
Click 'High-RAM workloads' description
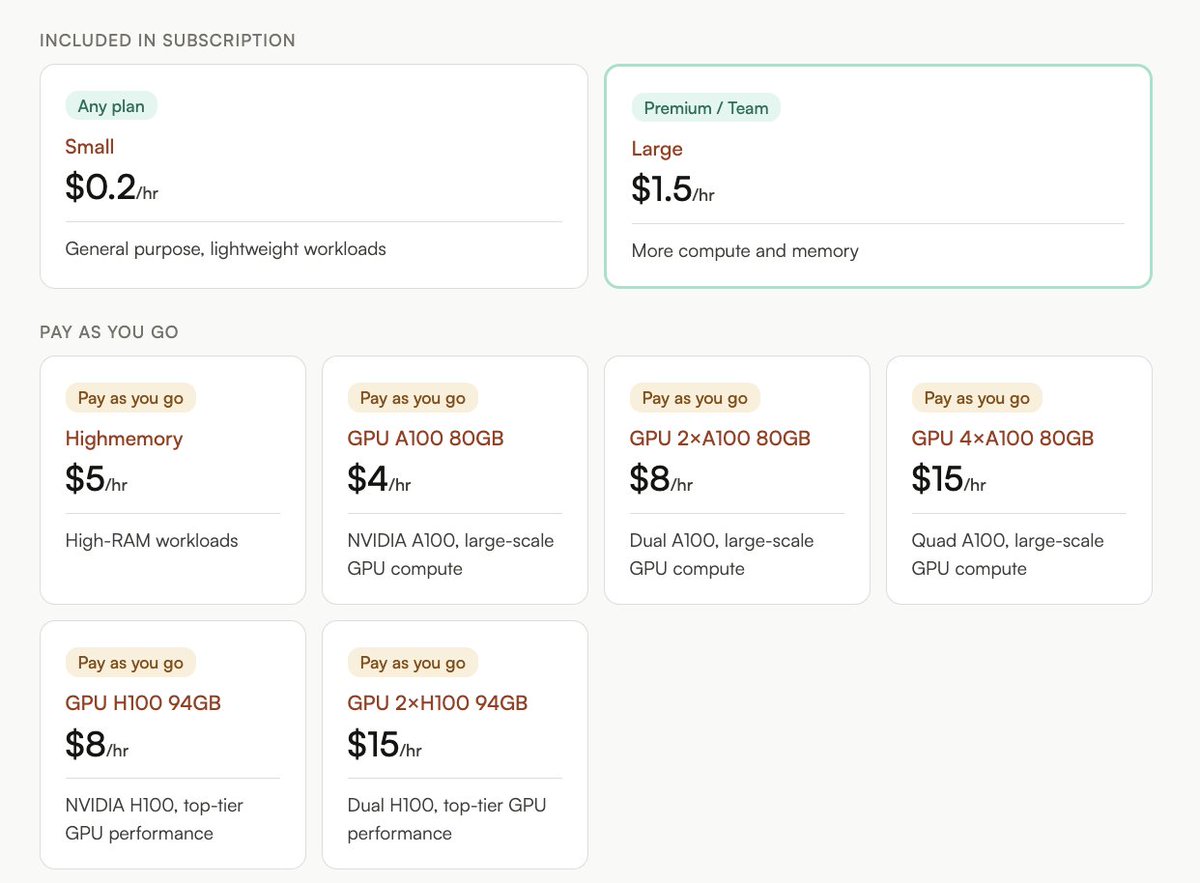[x=152, y=541]
